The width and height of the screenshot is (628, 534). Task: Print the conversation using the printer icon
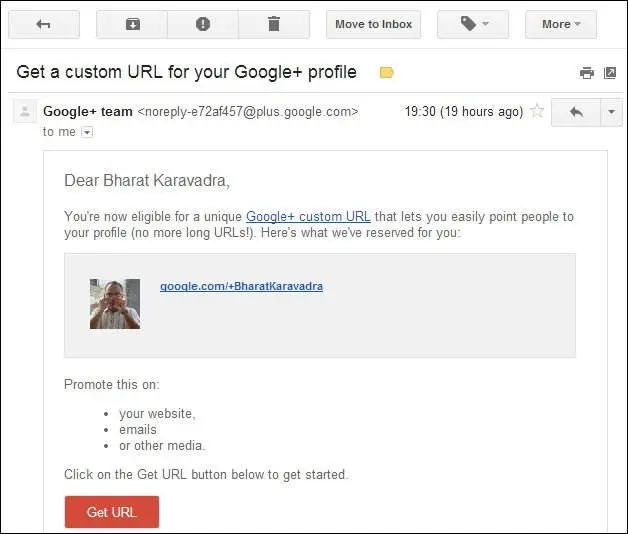(x=587, y=73)
